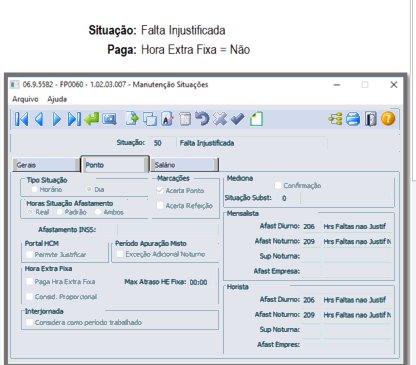This screenshot has width=416, height=365.
Task: Click the Afastamento INSS code field
Action: pos(108,230)
